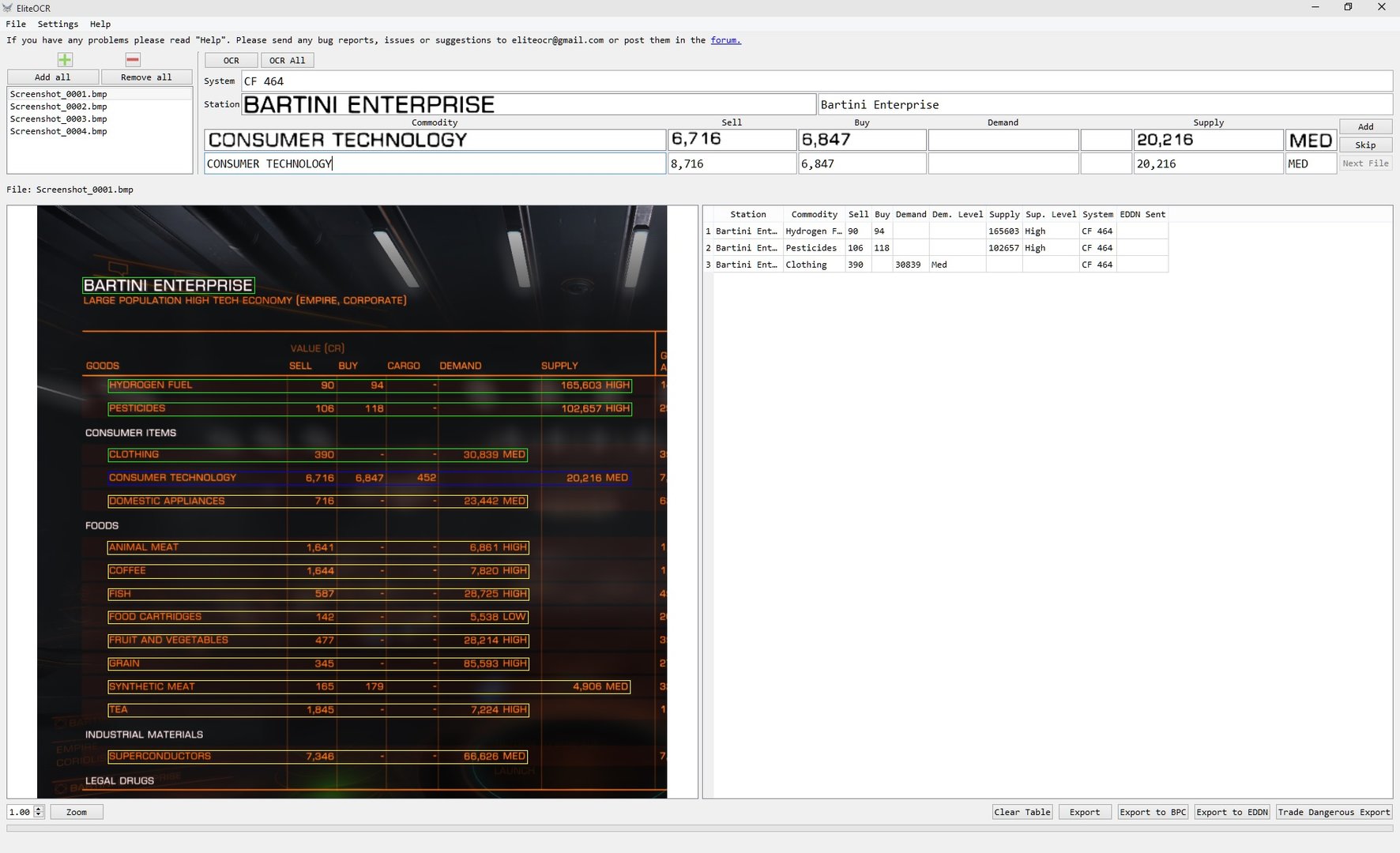This screenshot has height=853, width=1400.
Task: Click the Supply column header in results table
Action: click(x=1004, y=214)
